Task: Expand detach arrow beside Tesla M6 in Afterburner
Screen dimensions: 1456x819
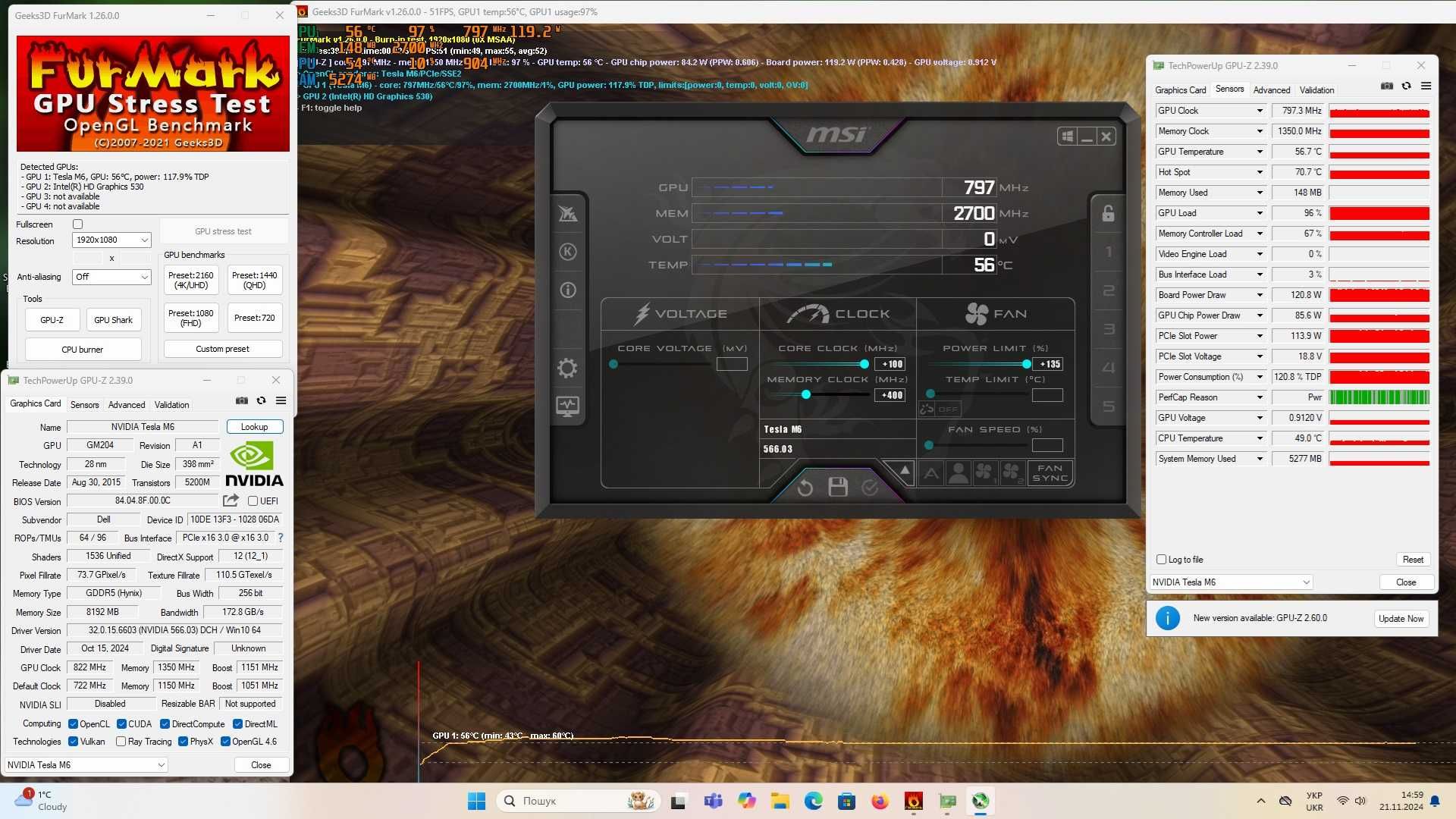Action: tap(904, 471)
